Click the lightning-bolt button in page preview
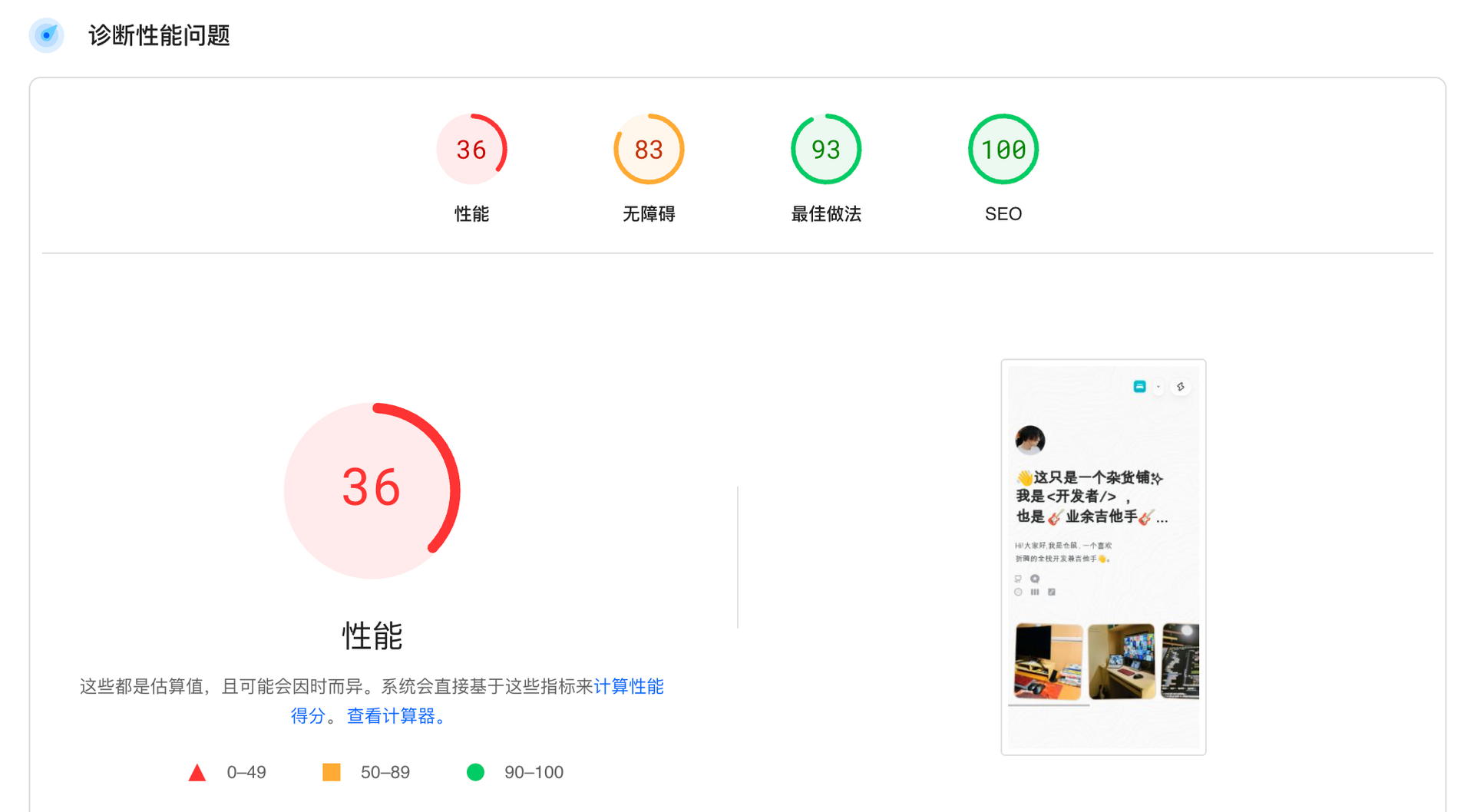 pos(1181,387)
